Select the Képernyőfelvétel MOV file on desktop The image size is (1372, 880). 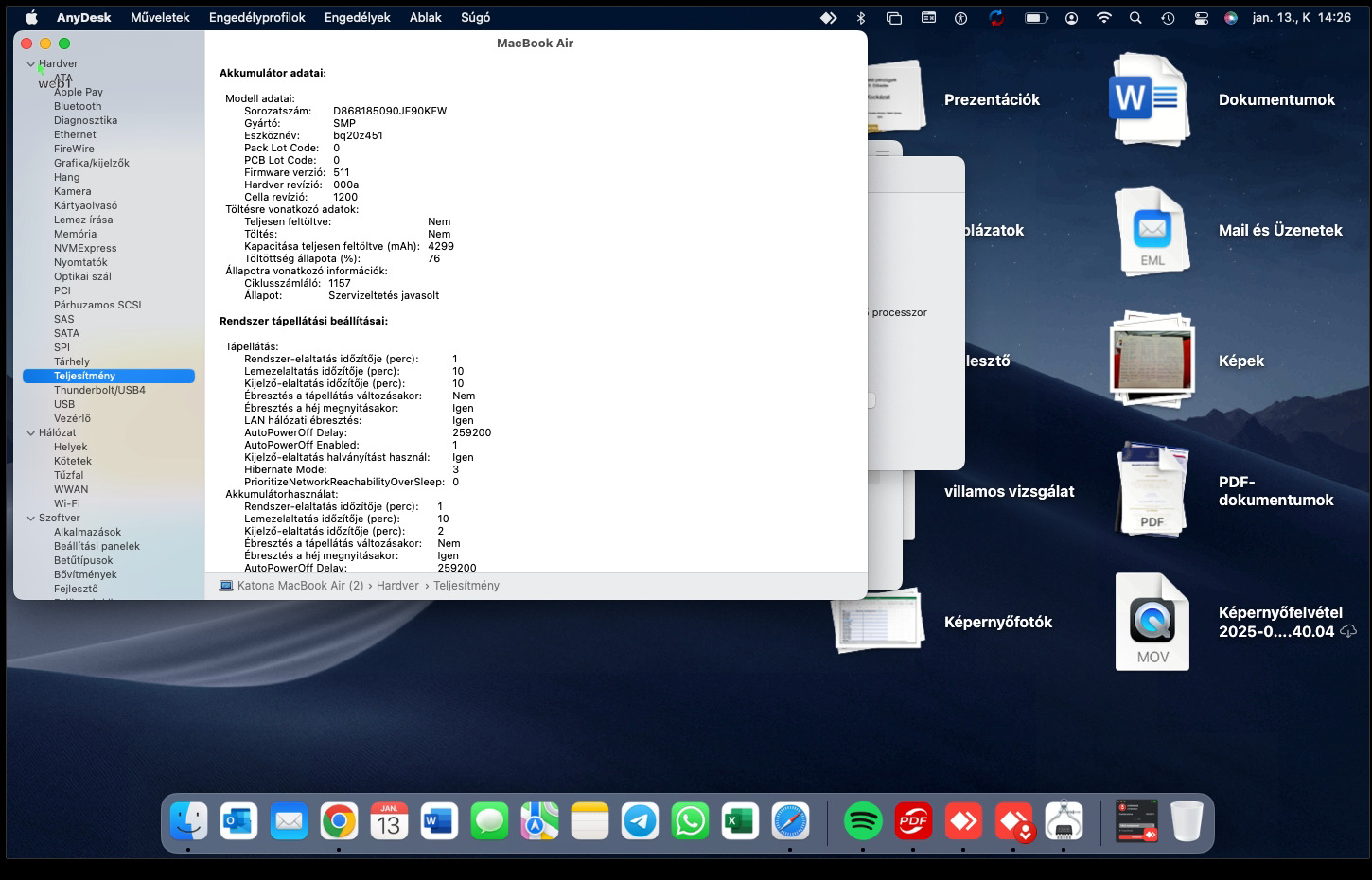click(x=1152, y=622)
